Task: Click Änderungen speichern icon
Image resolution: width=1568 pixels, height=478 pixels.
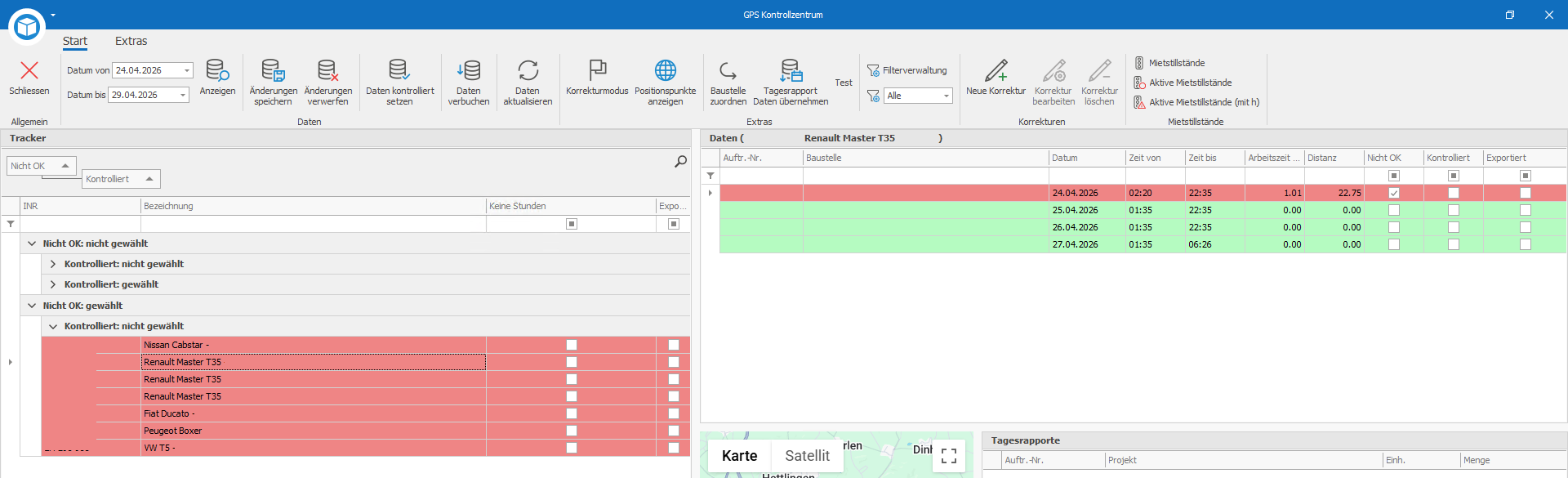Action: coord(273,70)
